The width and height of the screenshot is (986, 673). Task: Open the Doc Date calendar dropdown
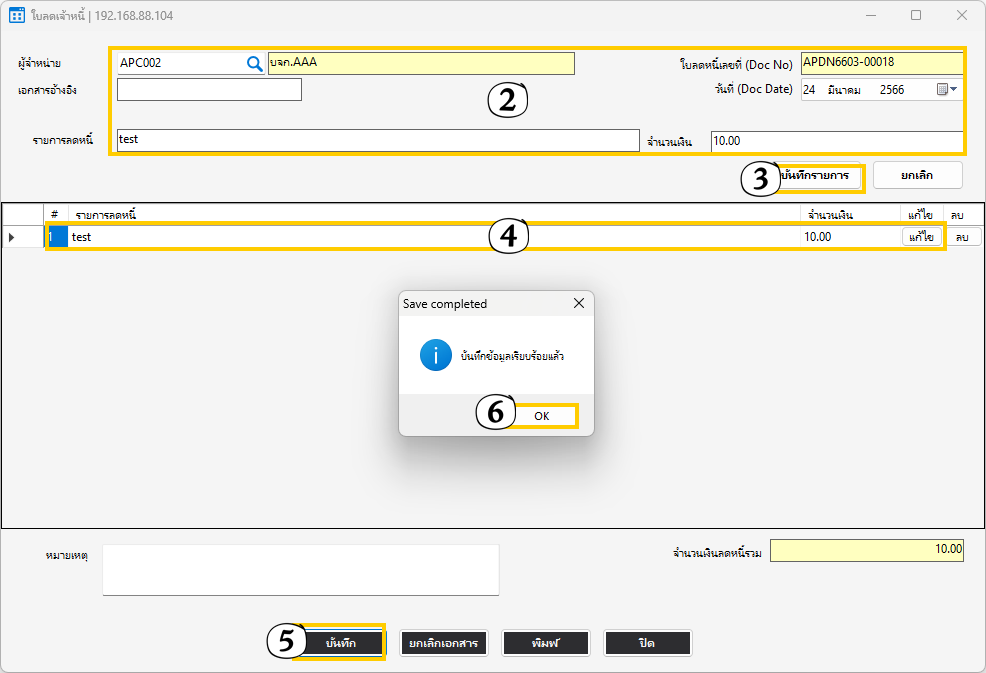[946, 89]
